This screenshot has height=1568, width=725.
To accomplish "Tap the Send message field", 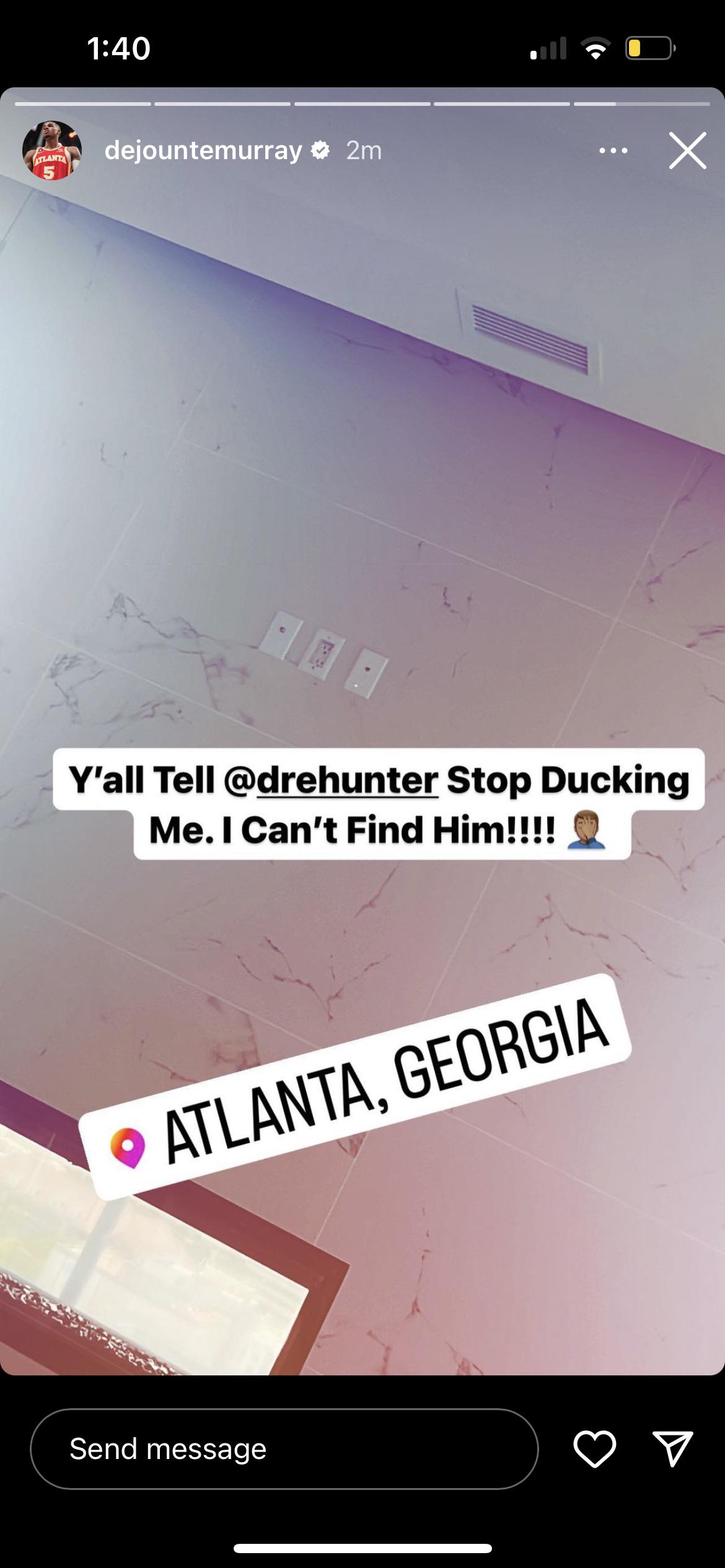I will [x=284, y=1449].
